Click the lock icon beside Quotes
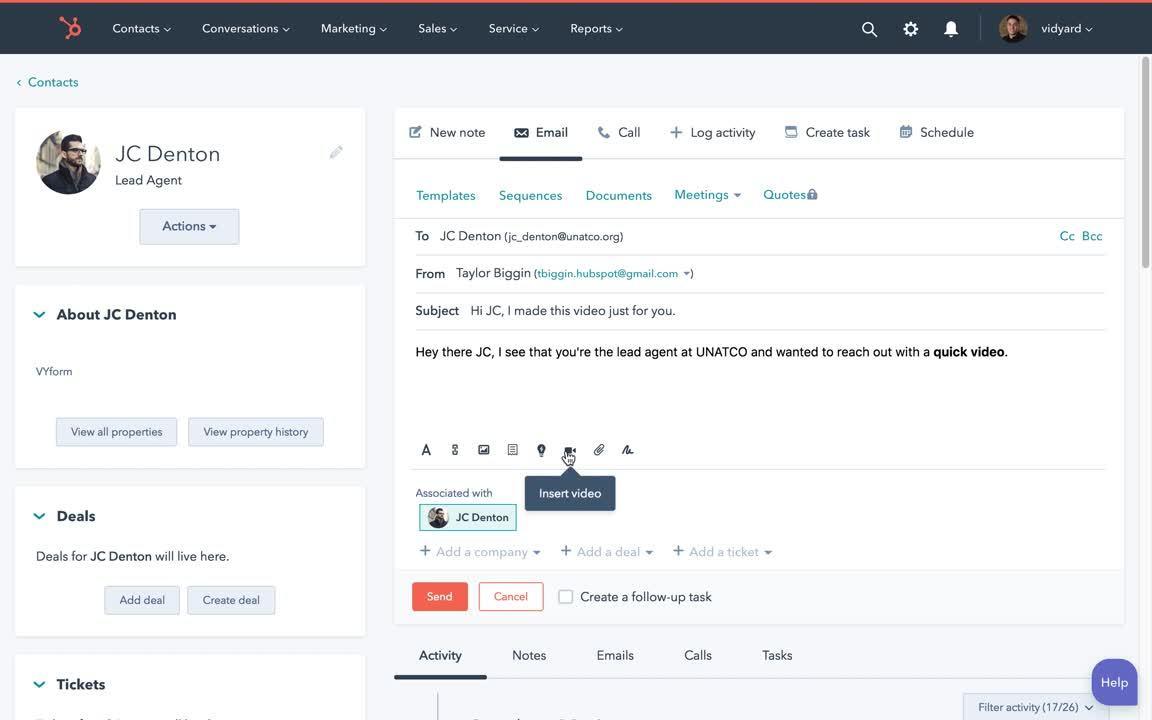This screenshot has height=720, width=1152. pyautogui.click(x=812, y=195)
